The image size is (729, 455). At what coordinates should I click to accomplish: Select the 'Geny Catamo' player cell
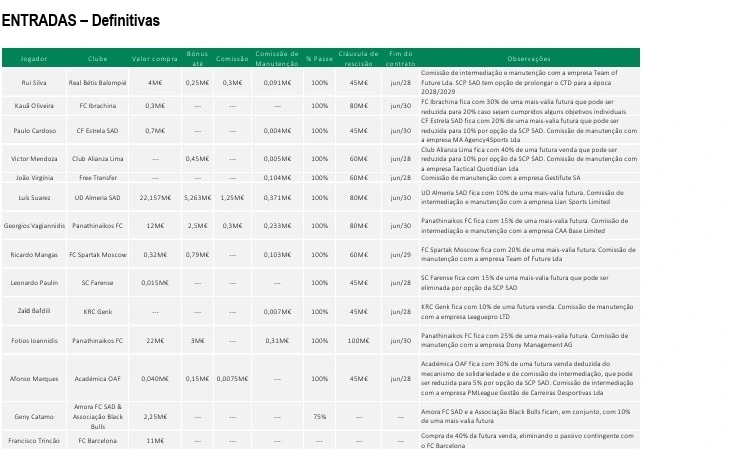(x=34, y=416)
